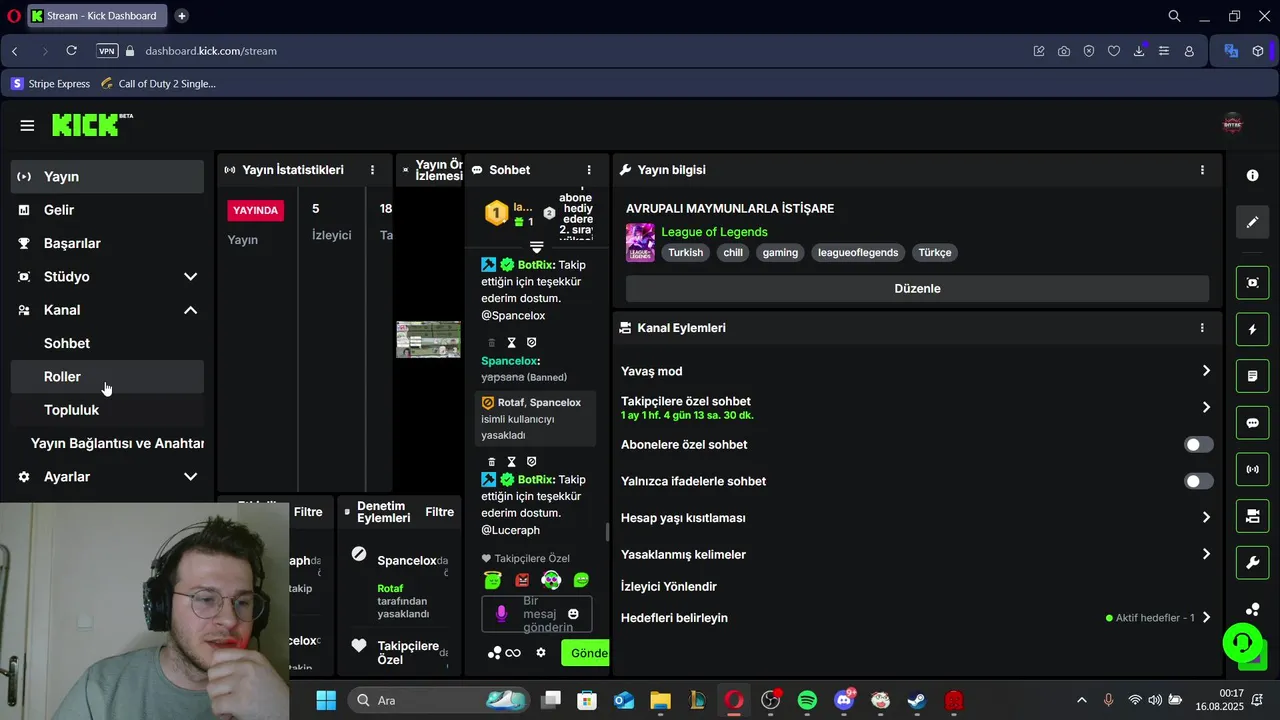1280x720 pixels.
Task: Open Yayın İstatistikleri panel three-dot menu
Action: point(372,170)
